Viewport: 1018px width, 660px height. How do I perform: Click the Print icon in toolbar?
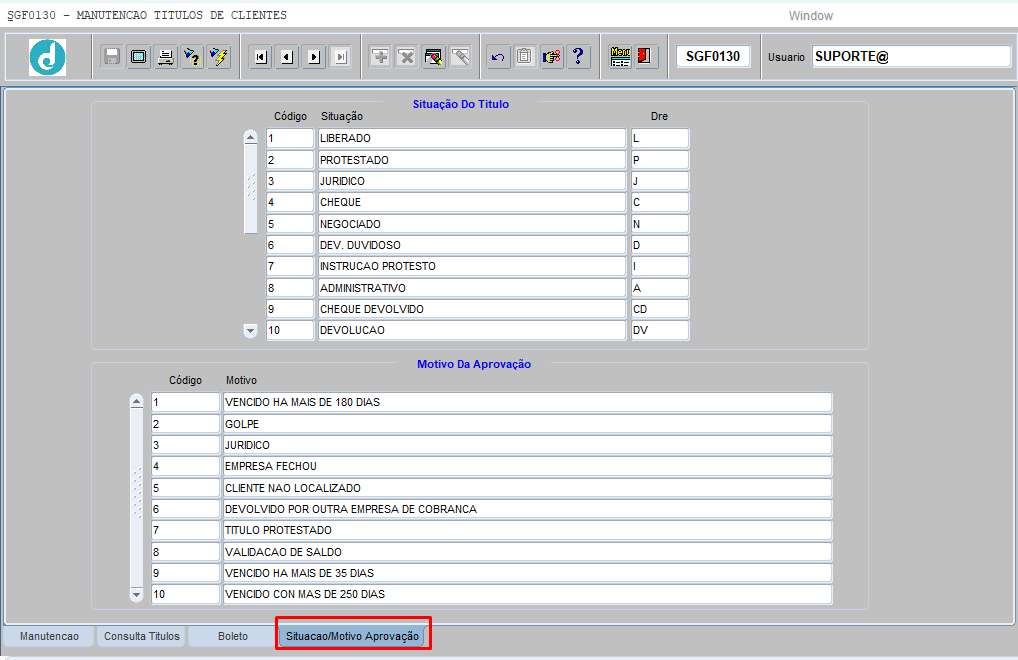(166, 57)
